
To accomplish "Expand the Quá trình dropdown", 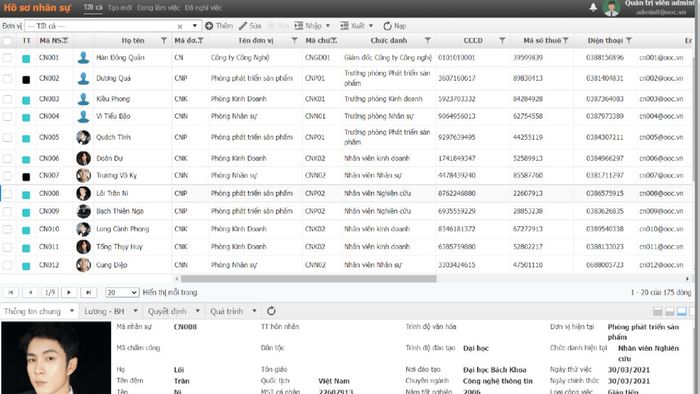I will coord(254,311).
